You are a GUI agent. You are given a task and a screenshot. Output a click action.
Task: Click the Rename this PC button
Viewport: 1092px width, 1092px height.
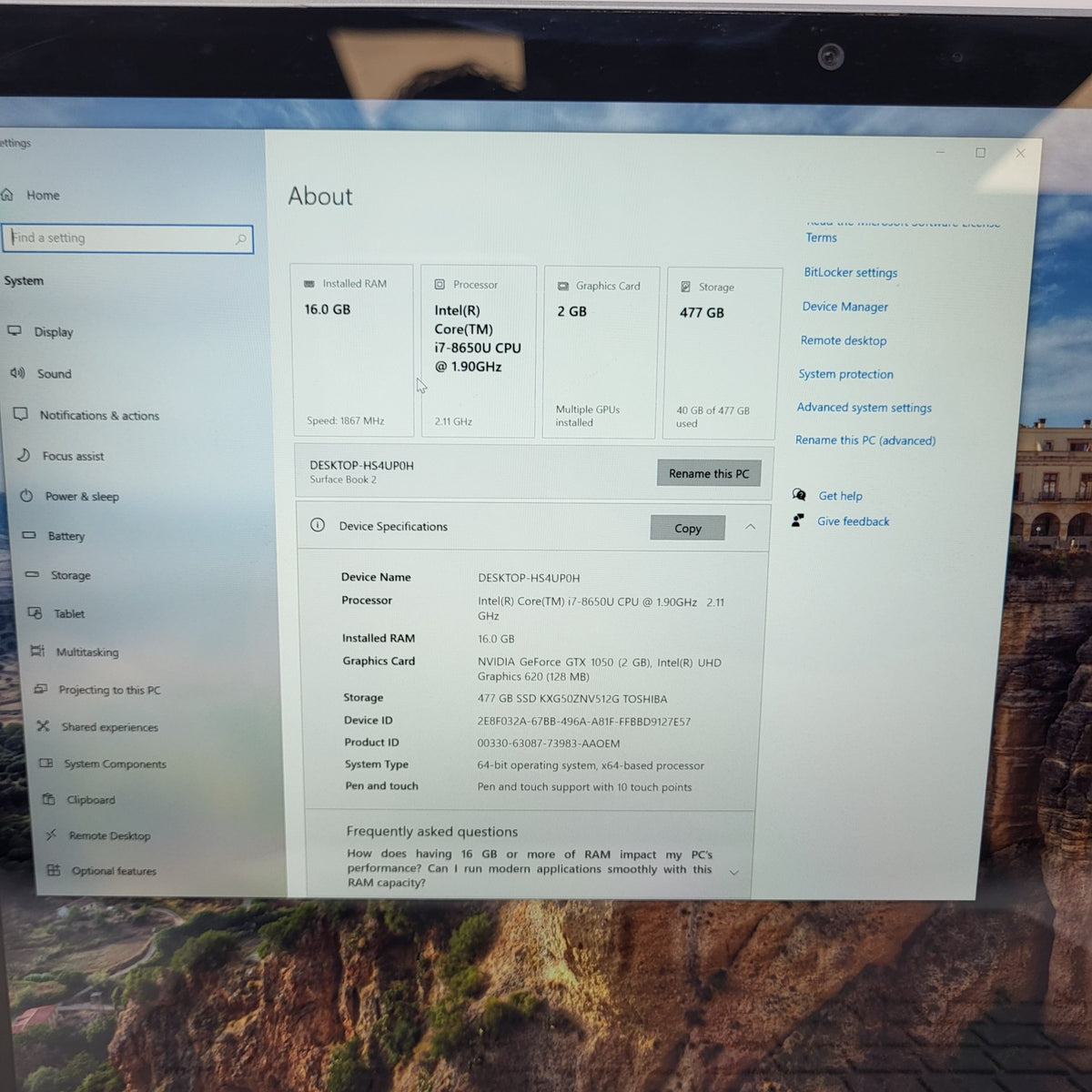tap(709, 473)
